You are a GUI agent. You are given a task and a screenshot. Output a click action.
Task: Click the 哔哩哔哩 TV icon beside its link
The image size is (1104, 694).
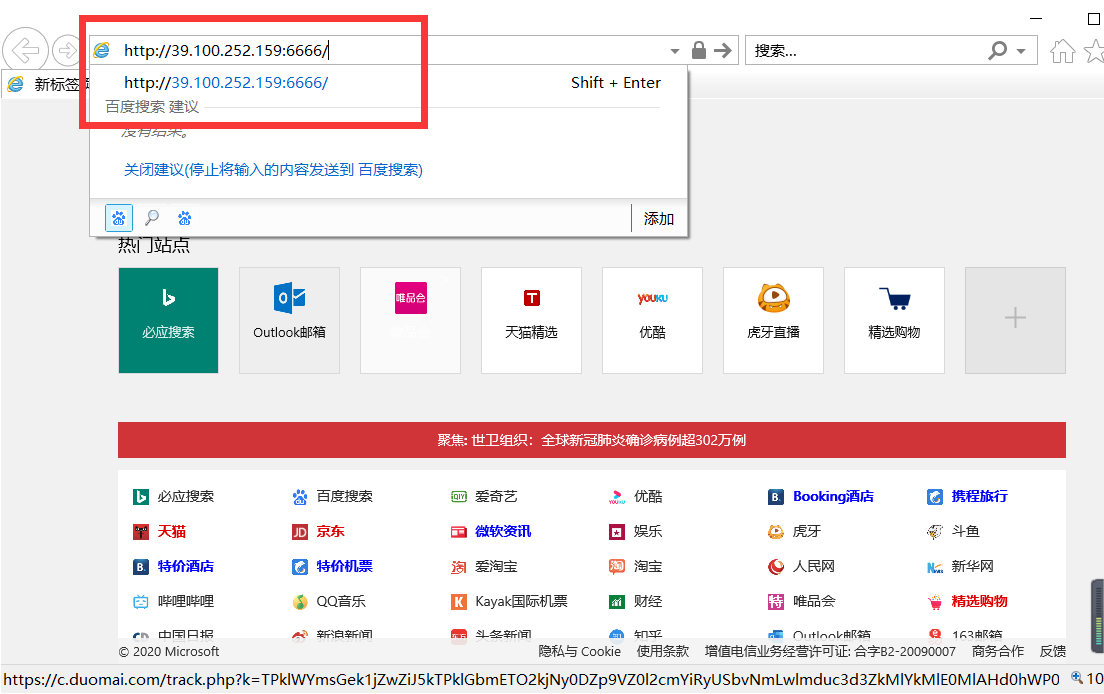coord(141,602)
